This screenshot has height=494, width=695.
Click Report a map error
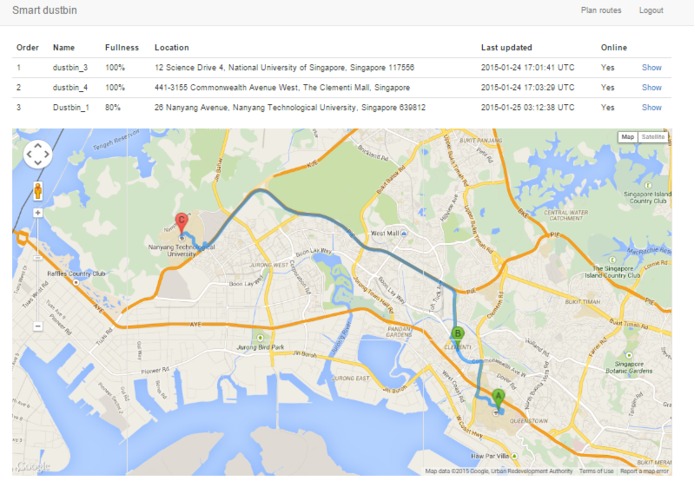(x=644, y=471)
